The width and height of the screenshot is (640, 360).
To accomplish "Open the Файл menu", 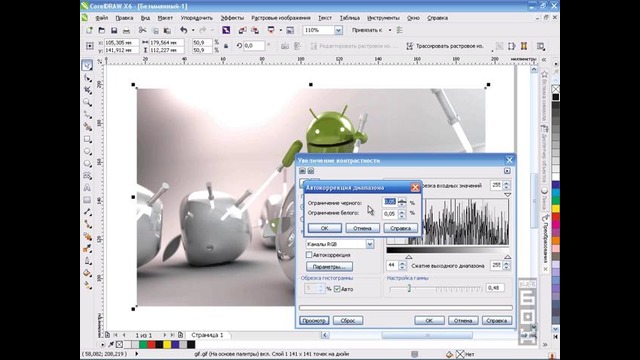I will [x=101, y=18].
